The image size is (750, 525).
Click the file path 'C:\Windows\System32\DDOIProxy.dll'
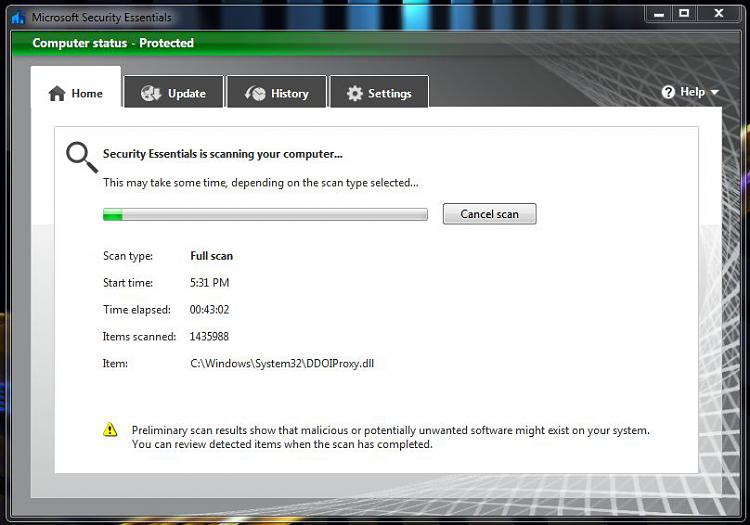coord(282,363)
